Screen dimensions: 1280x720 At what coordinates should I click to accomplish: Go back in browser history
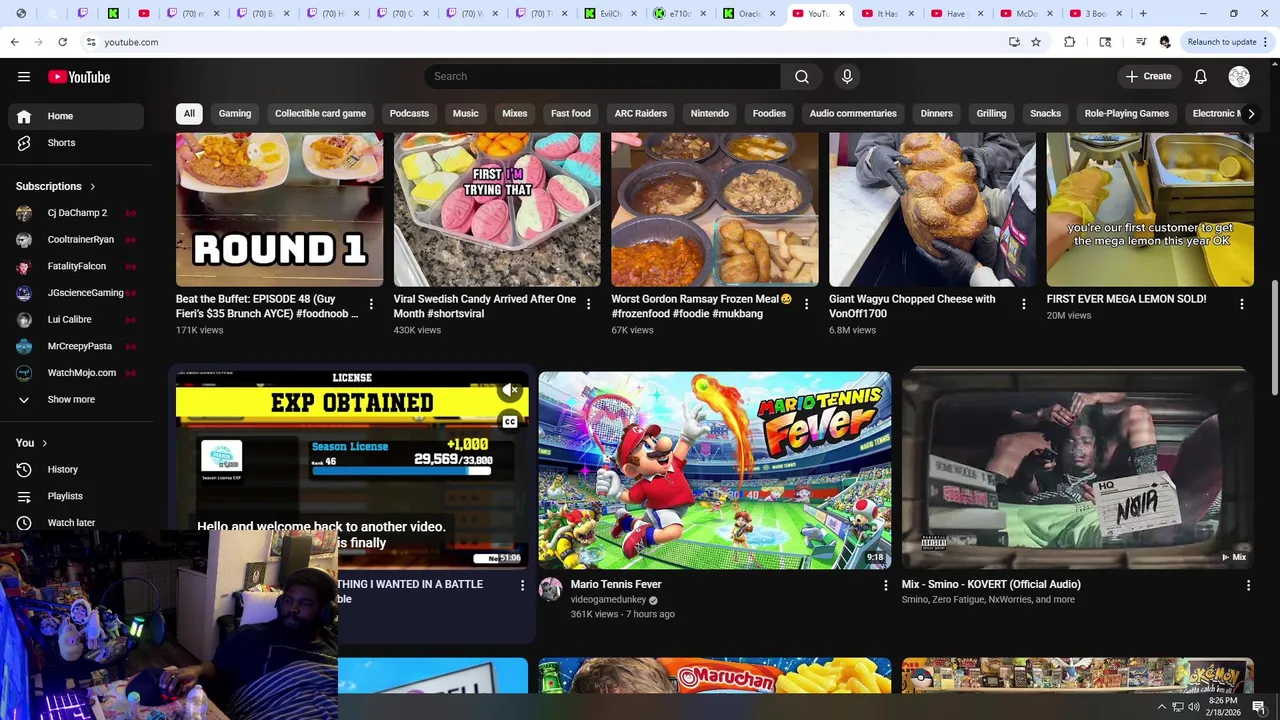[14, 42]
